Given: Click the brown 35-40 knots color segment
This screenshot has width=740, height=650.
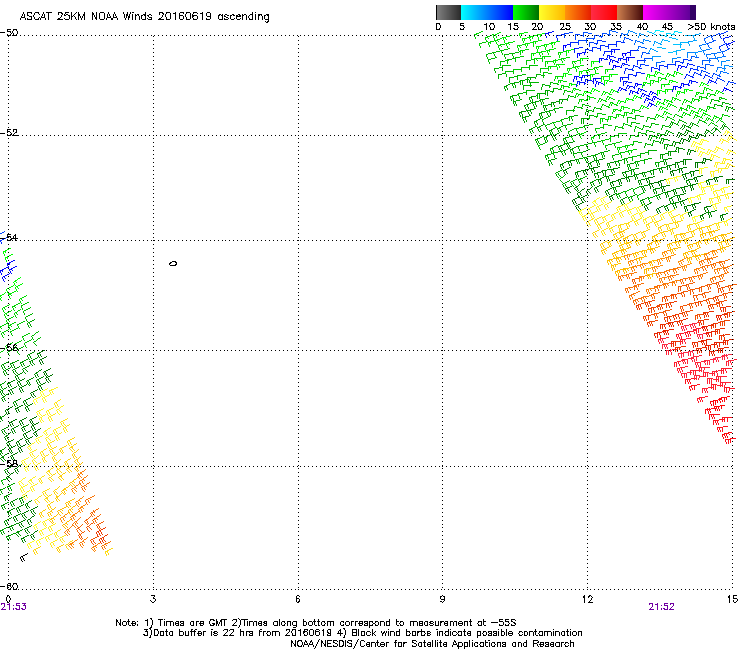Looking at the screenshot, I should [630, 12].
